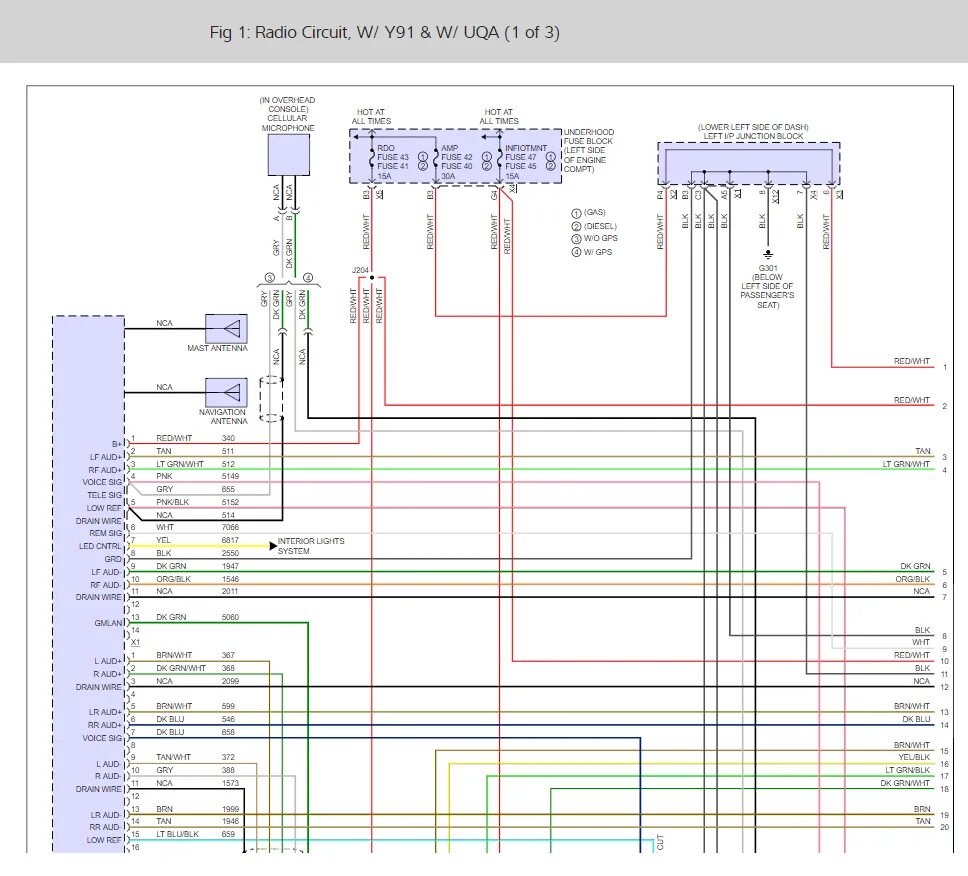The image size is (968, 876).
Task: Click the 'B+' pin label
Action: point(117,444)
